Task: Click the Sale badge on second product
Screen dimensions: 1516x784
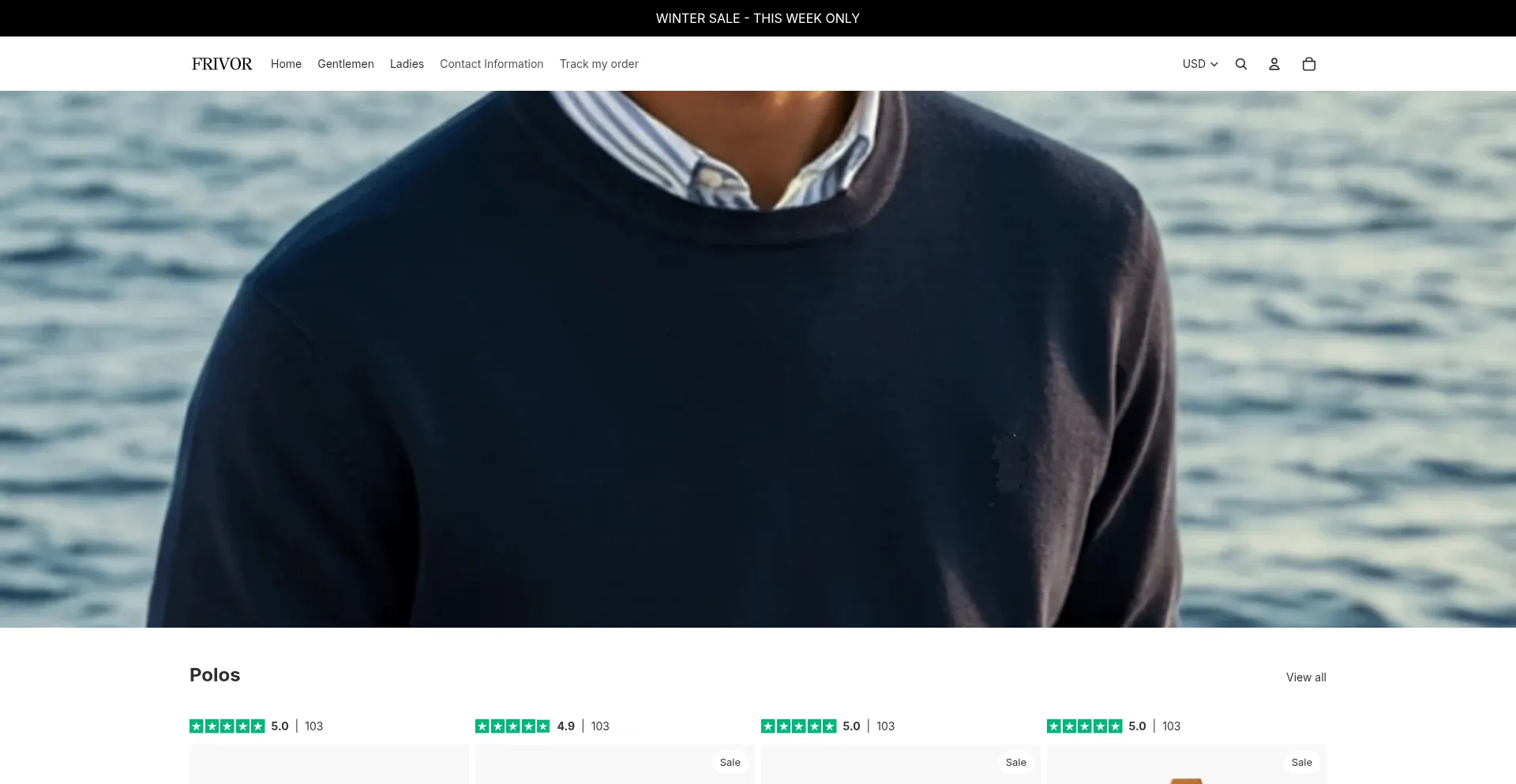Action: 730,762
